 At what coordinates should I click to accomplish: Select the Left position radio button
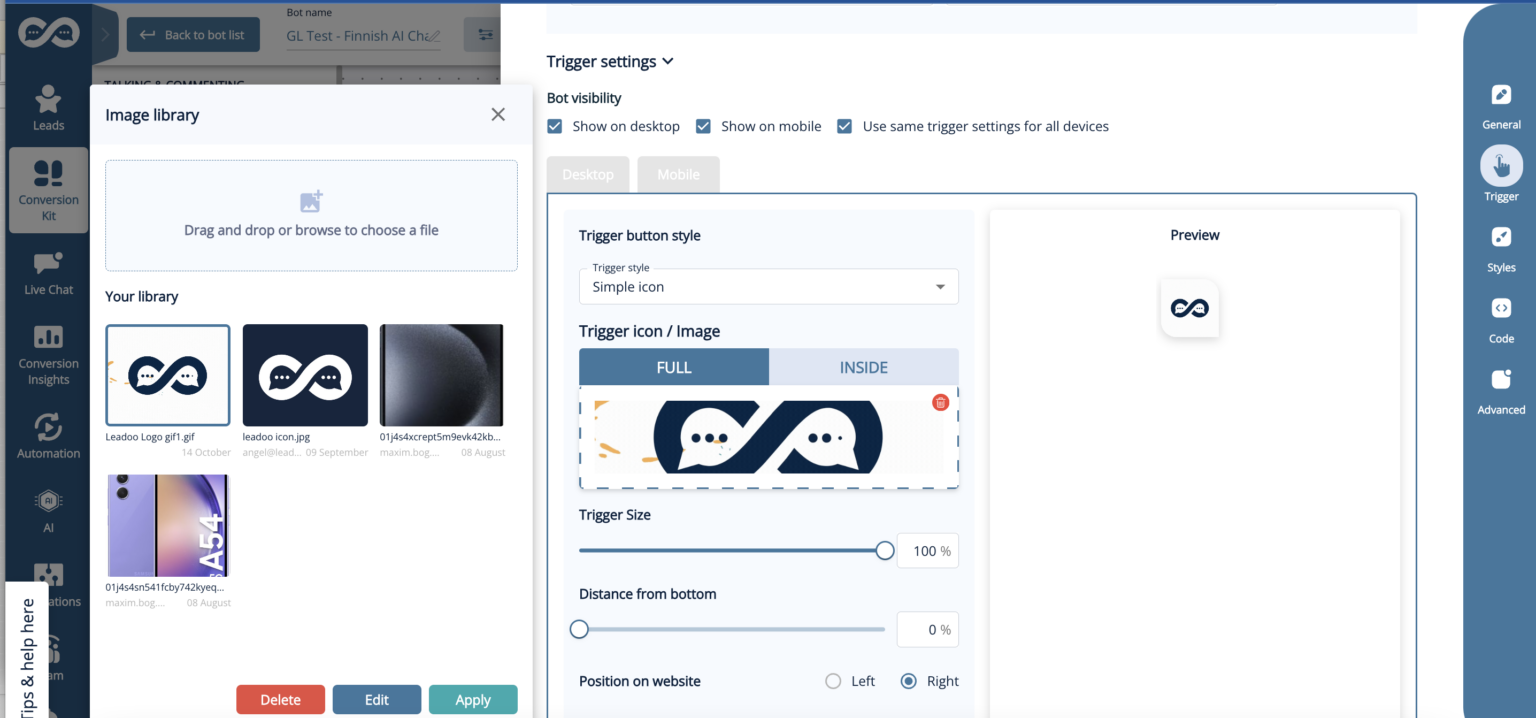click(x=833, y=680)
